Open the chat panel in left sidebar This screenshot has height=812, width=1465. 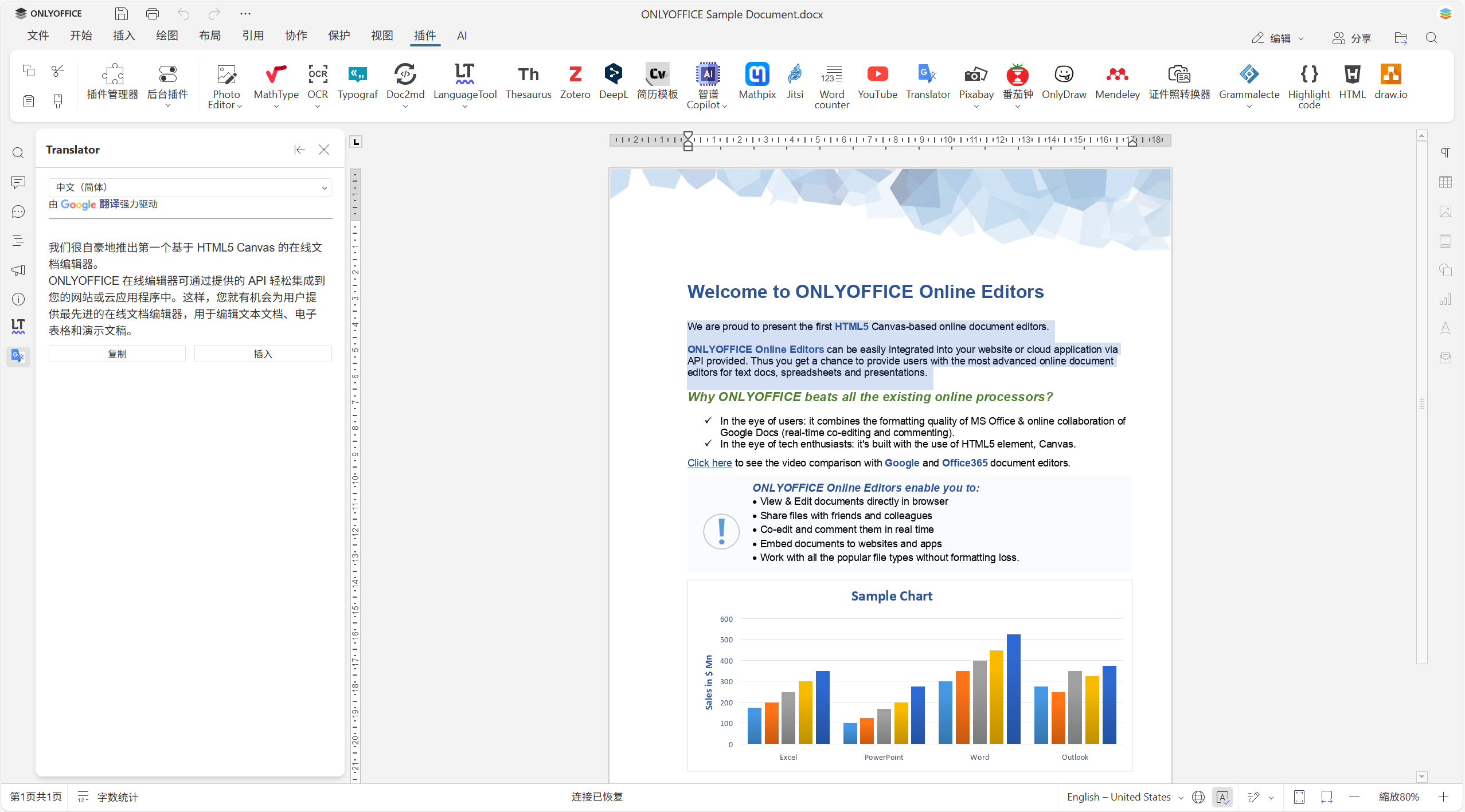pyautogui.click(x=18, y=211)
